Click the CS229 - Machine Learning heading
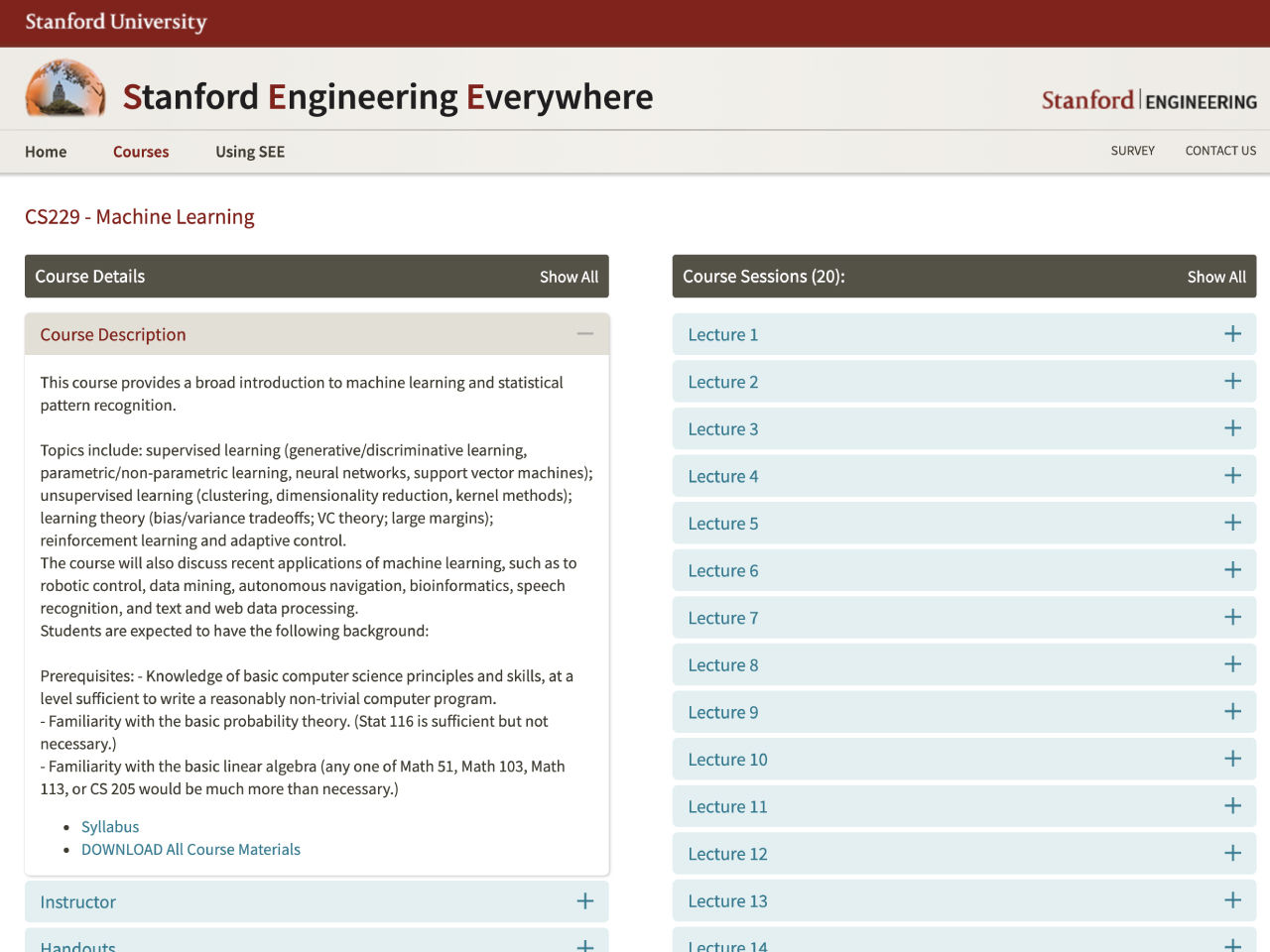 (x=140, y=217)
